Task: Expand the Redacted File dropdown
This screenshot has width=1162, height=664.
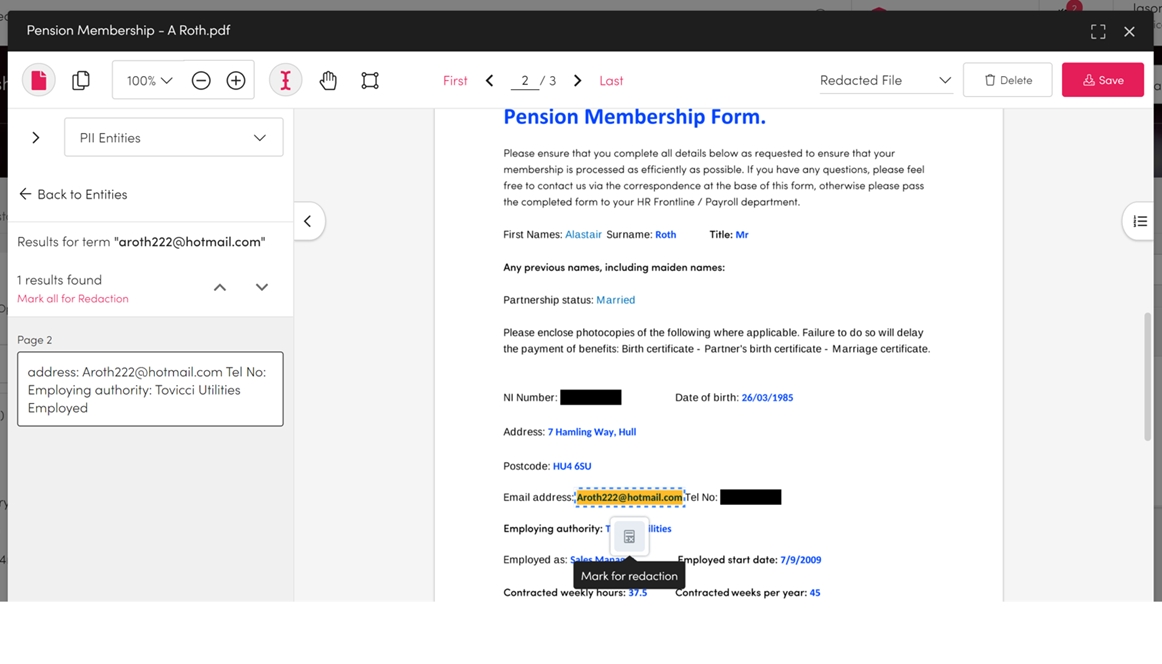Action: [885, 80]
